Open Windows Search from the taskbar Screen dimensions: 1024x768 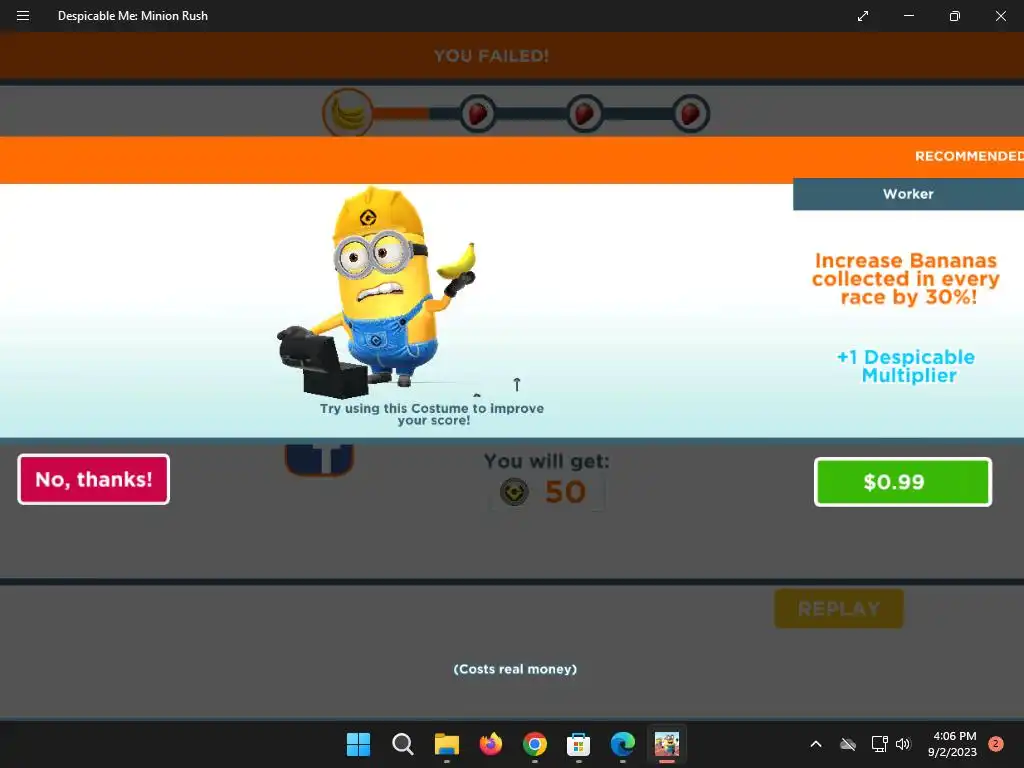tap(402, 744)
